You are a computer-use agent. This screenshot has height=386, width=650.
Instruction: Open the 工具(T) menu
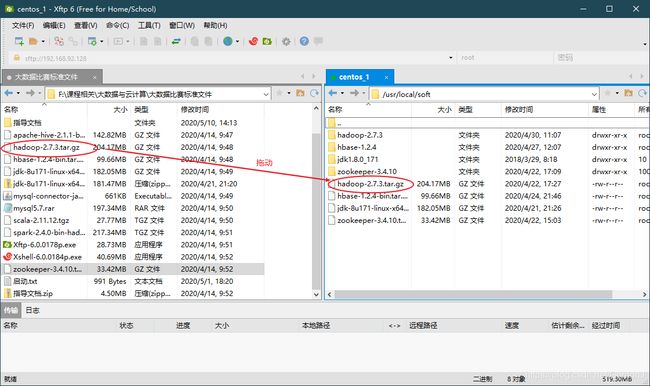pos(149,25)
